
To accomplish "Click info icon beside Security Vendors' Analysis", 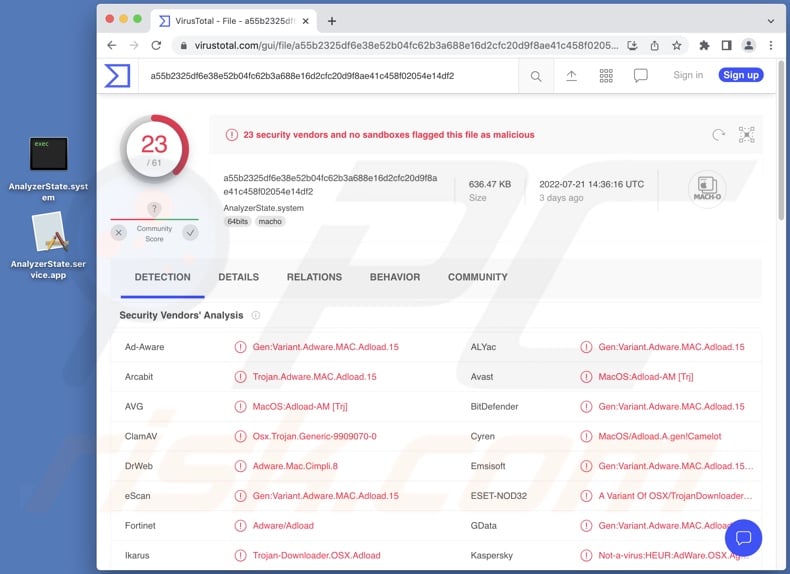I will point(256,315).
